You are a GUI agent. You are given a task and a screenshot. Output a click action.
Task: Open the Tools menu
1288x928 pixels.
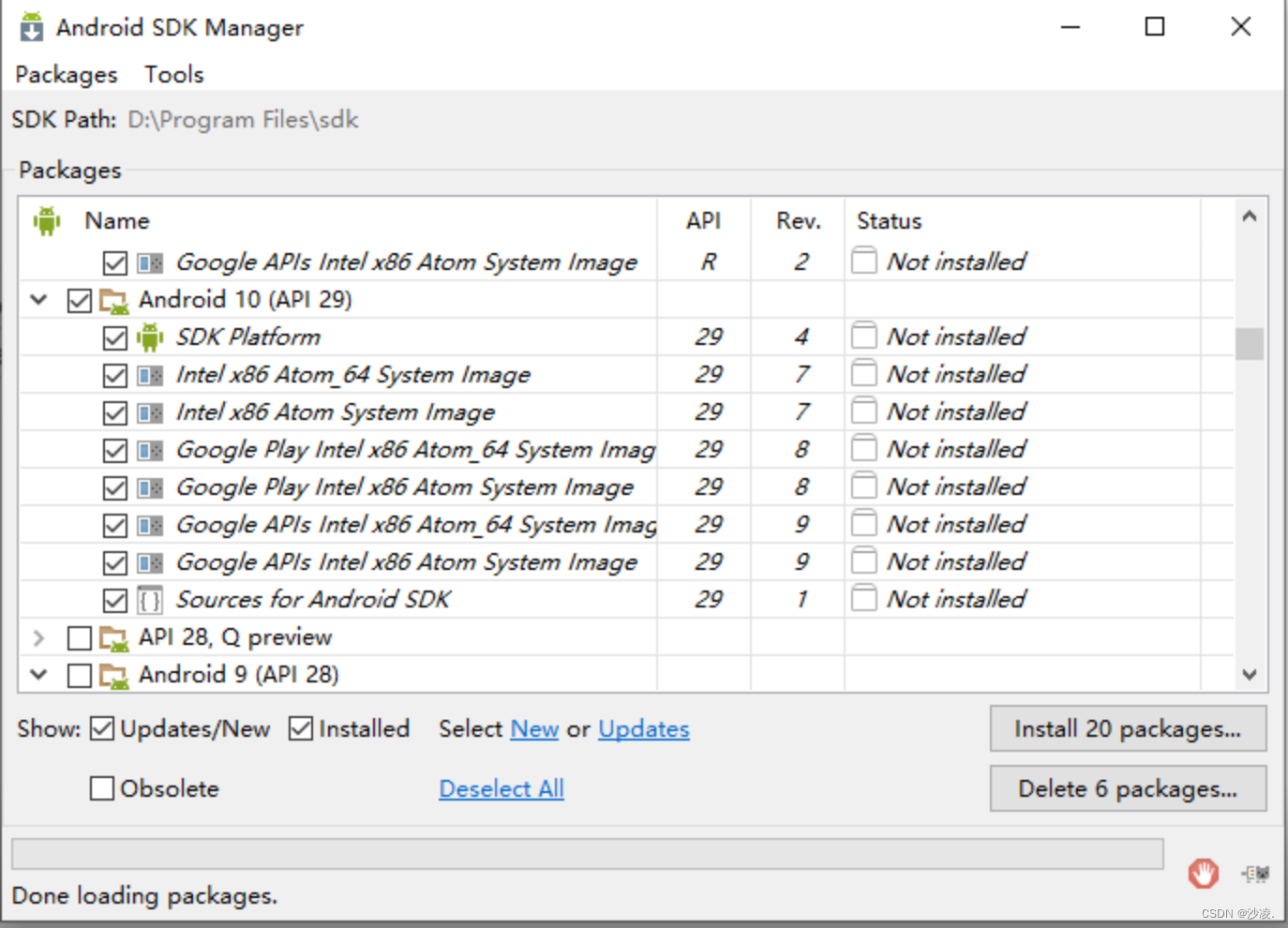(x=174, y=74)
